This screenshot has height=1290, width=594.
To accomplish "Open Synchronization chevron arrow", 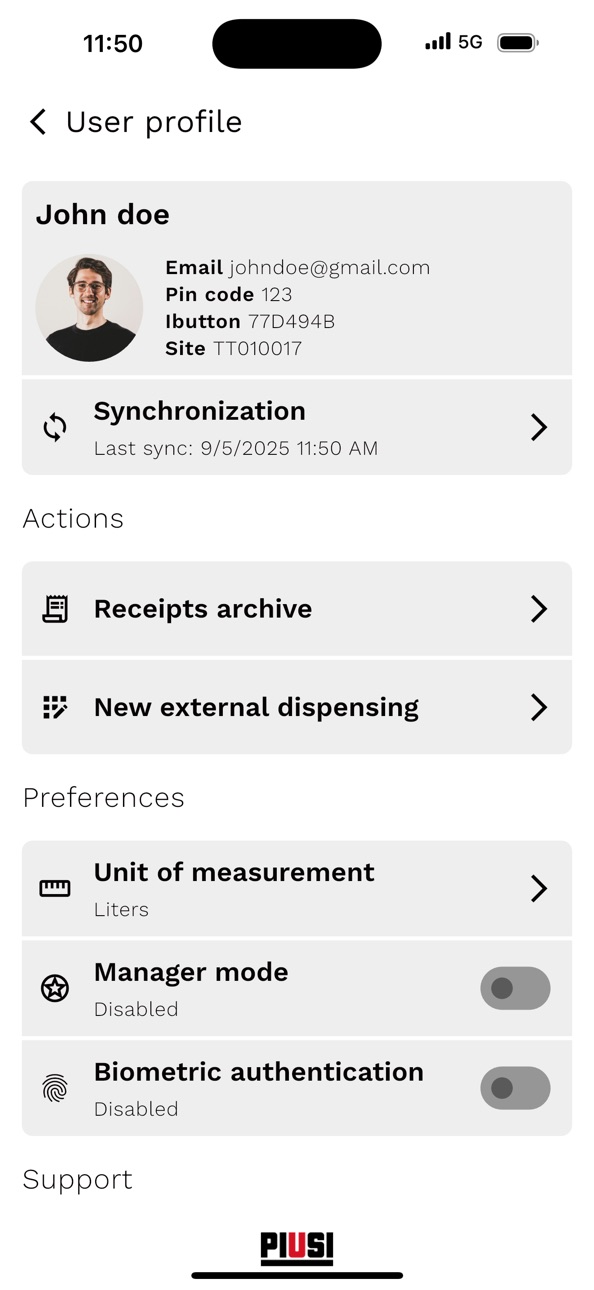I will [x=539, y=428].
